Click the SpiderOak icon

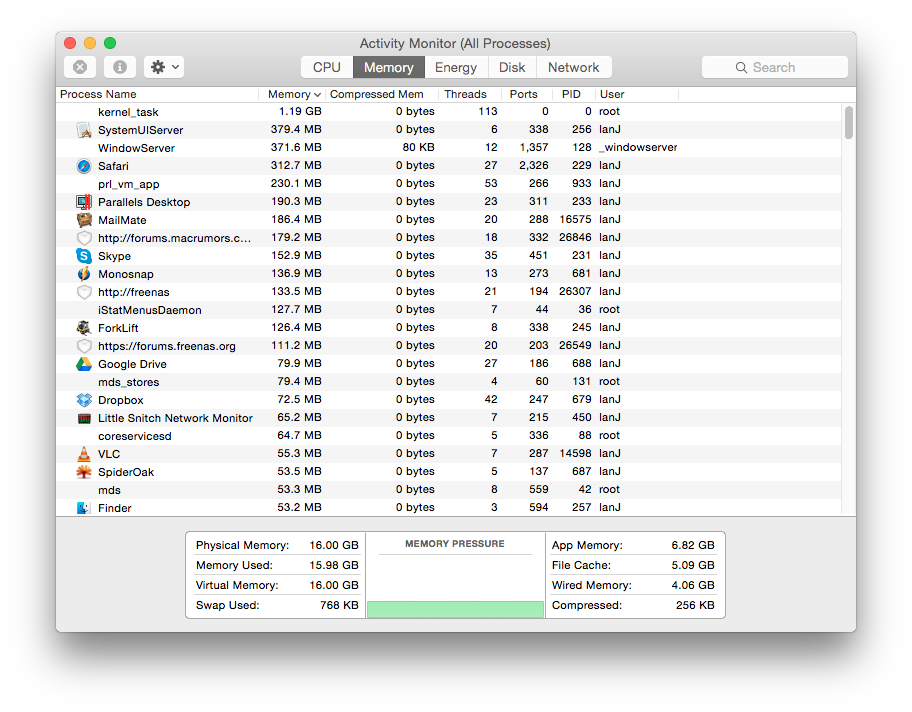pos(84,472)
